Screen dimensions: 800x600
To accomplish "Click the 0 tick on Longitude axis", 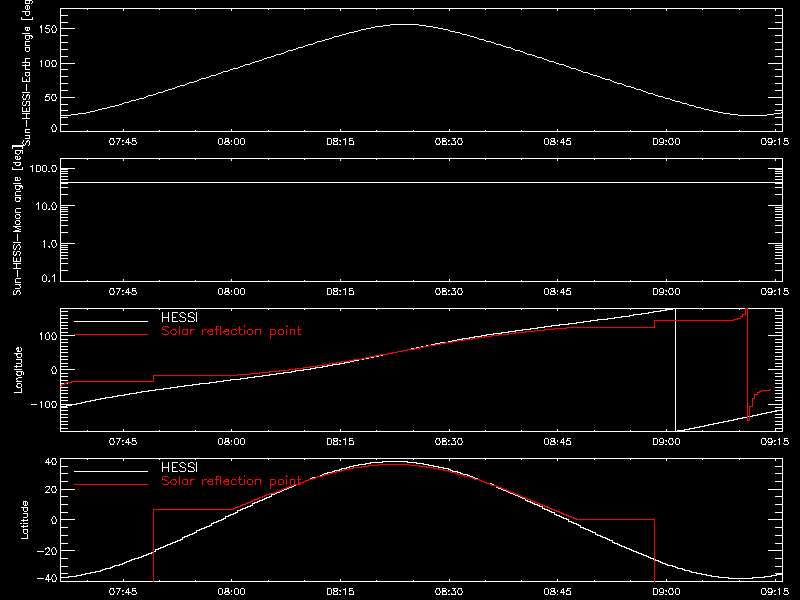I will (x=54, y=370).
